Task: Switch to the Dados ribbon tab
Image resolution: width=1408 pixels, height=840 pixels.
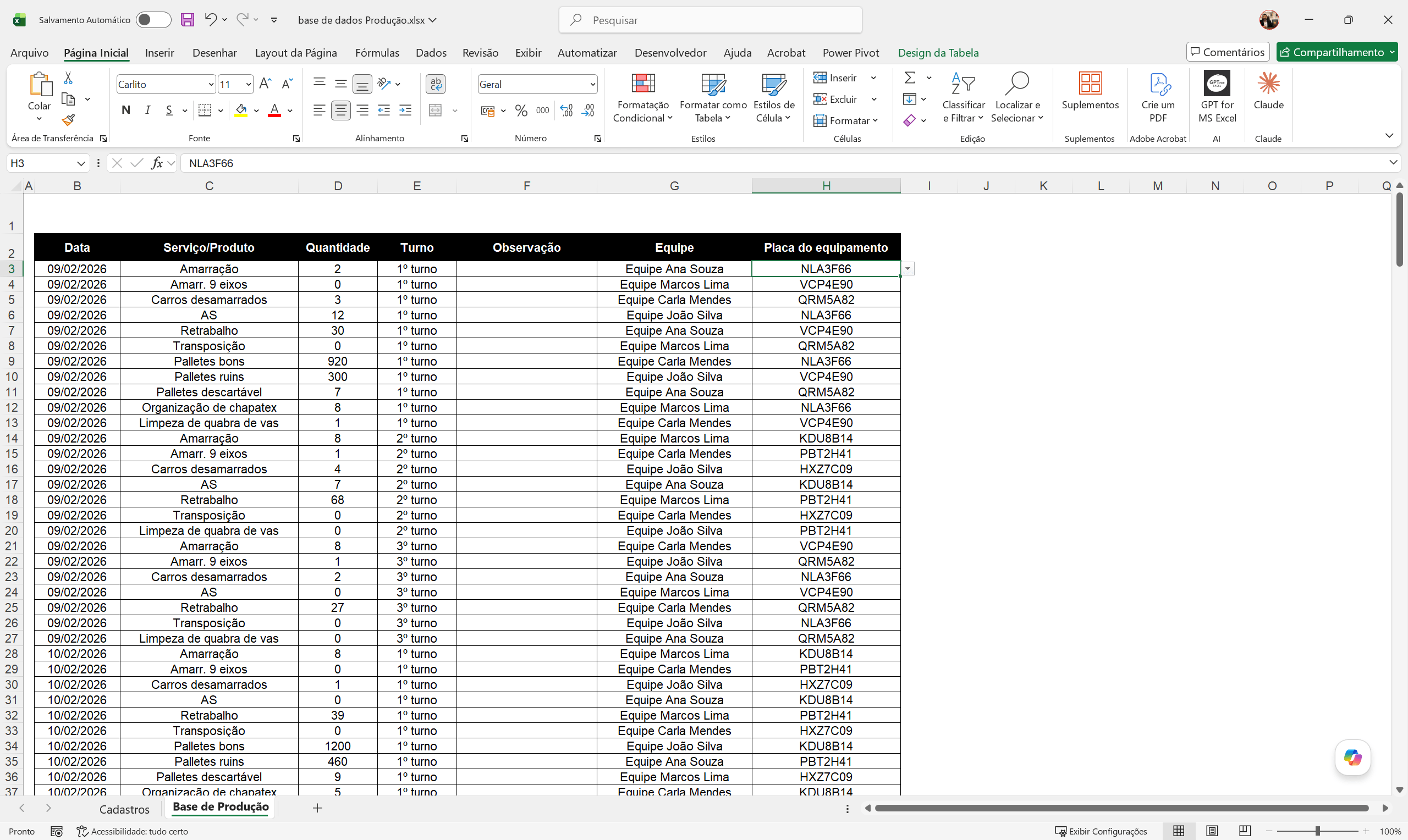Action: pos(431,53)
